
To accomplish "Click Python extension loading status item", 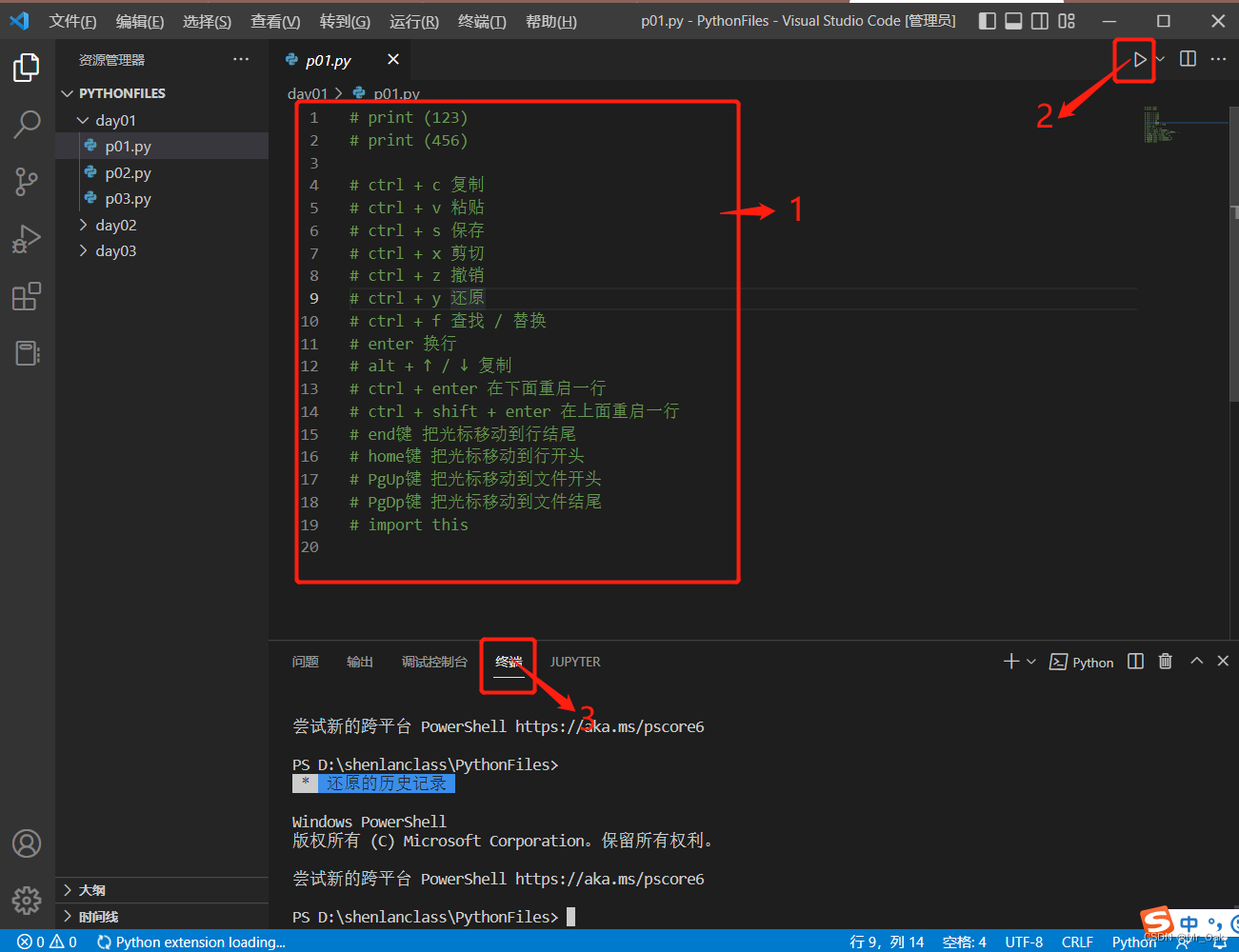I will pyautogui.click(x=191, y=942).
